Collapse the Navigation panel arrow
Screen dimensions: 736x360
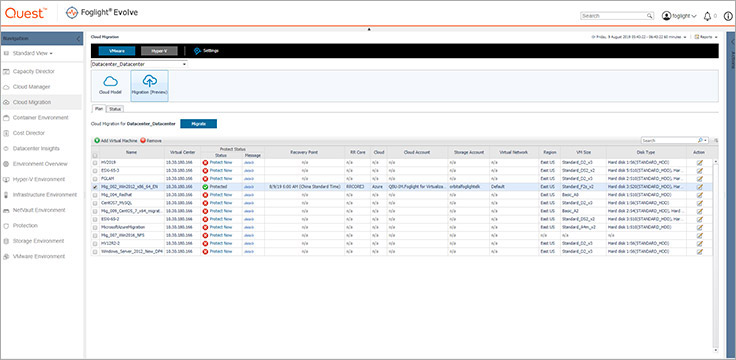pyautogui.click(x=78, y=39)
